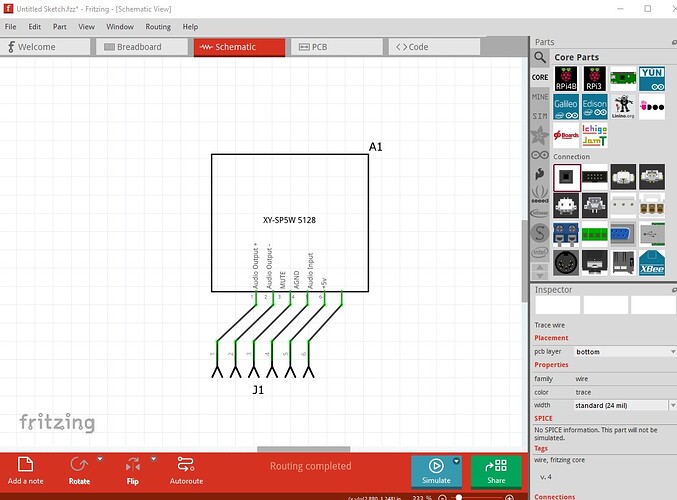Pick the RPi3 part
677x500 pixels.
tap(595, 79)
